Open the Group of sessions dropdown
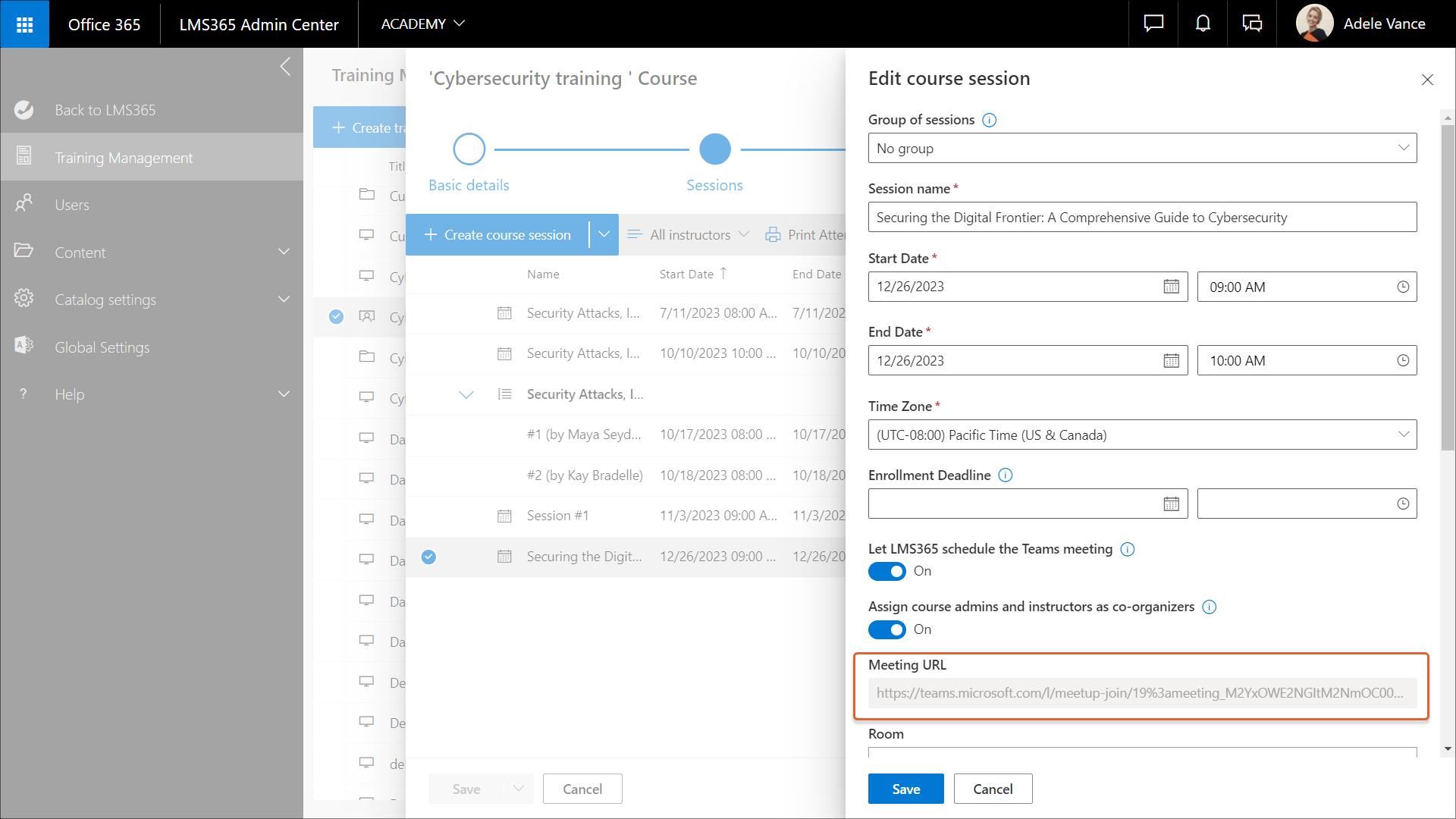Viewport: 1456px width, 819px height. [1142, 149]
